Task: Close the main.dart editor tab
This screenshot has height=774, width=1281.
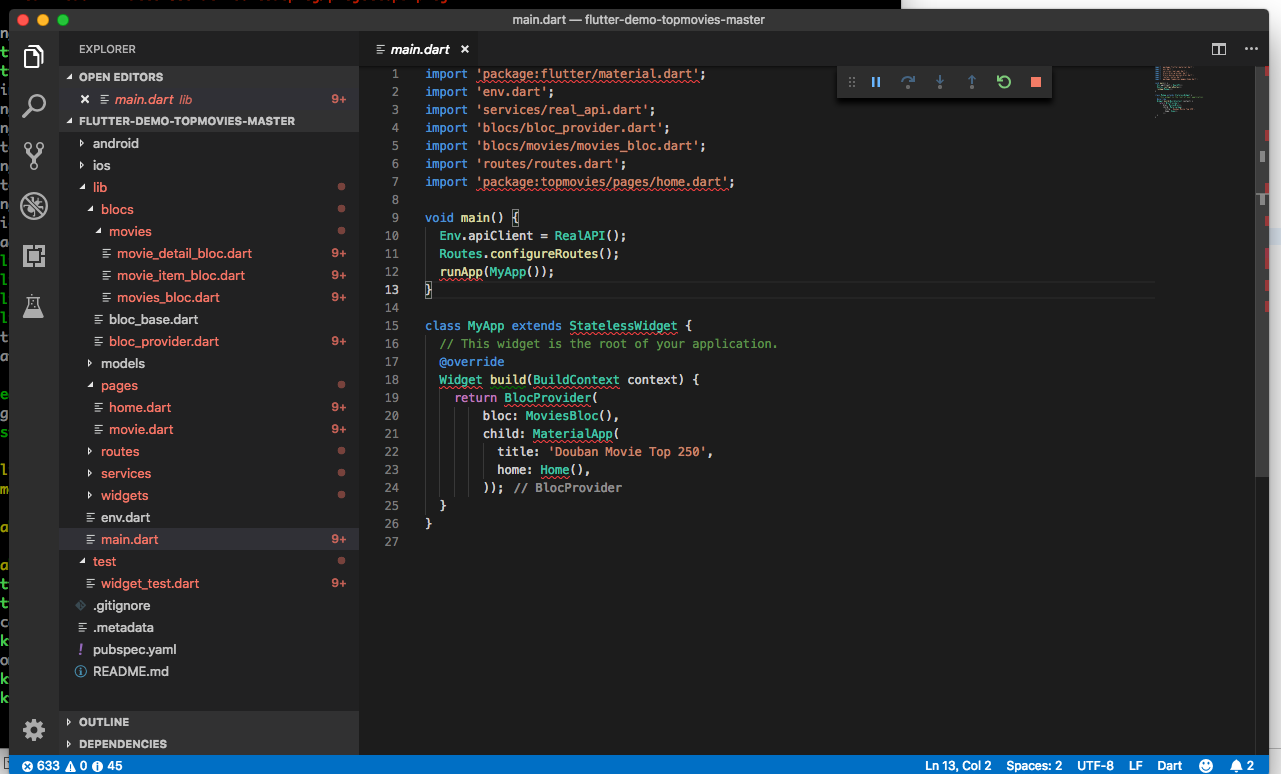Action: [465, 49]
